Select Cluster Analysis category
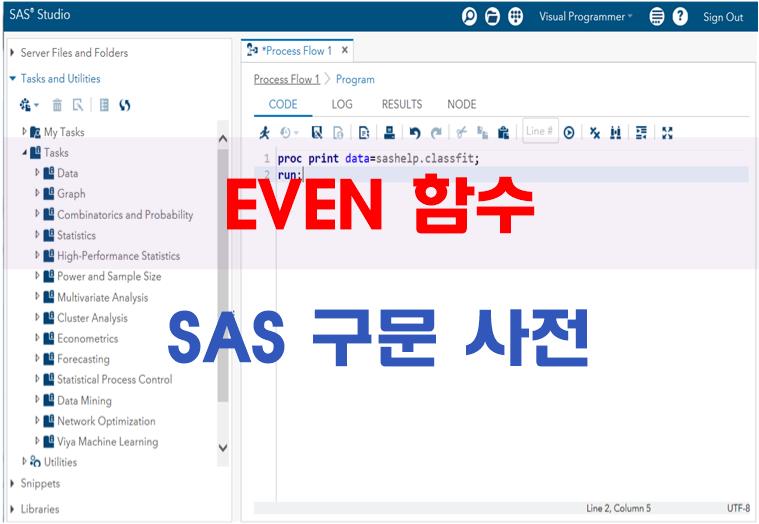This screenshot has height=524, width=759. [x=92, y=318]
